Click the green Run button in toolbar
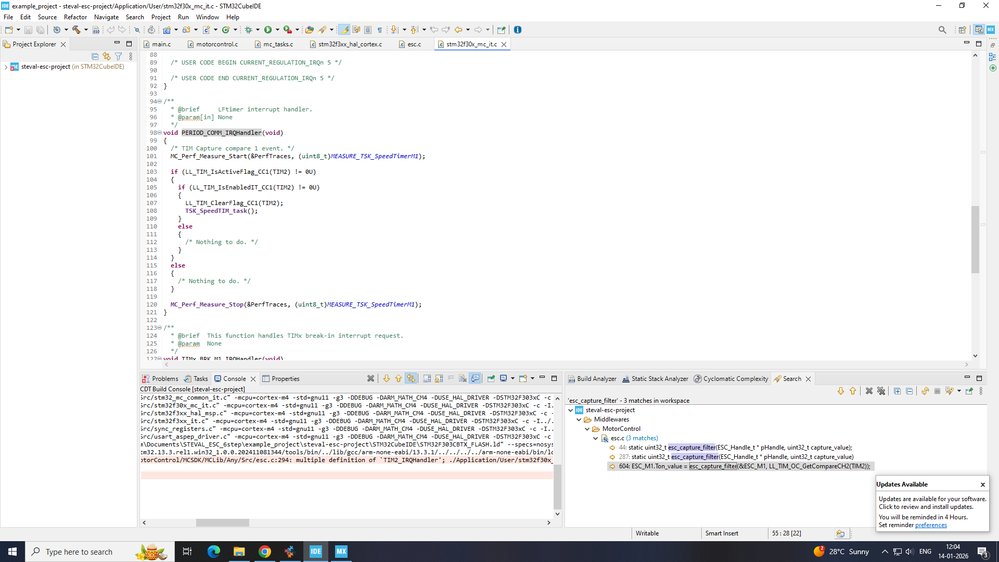The width and height of the screenshot is (999, 562). pyautogui.click(x=268, y=29)
